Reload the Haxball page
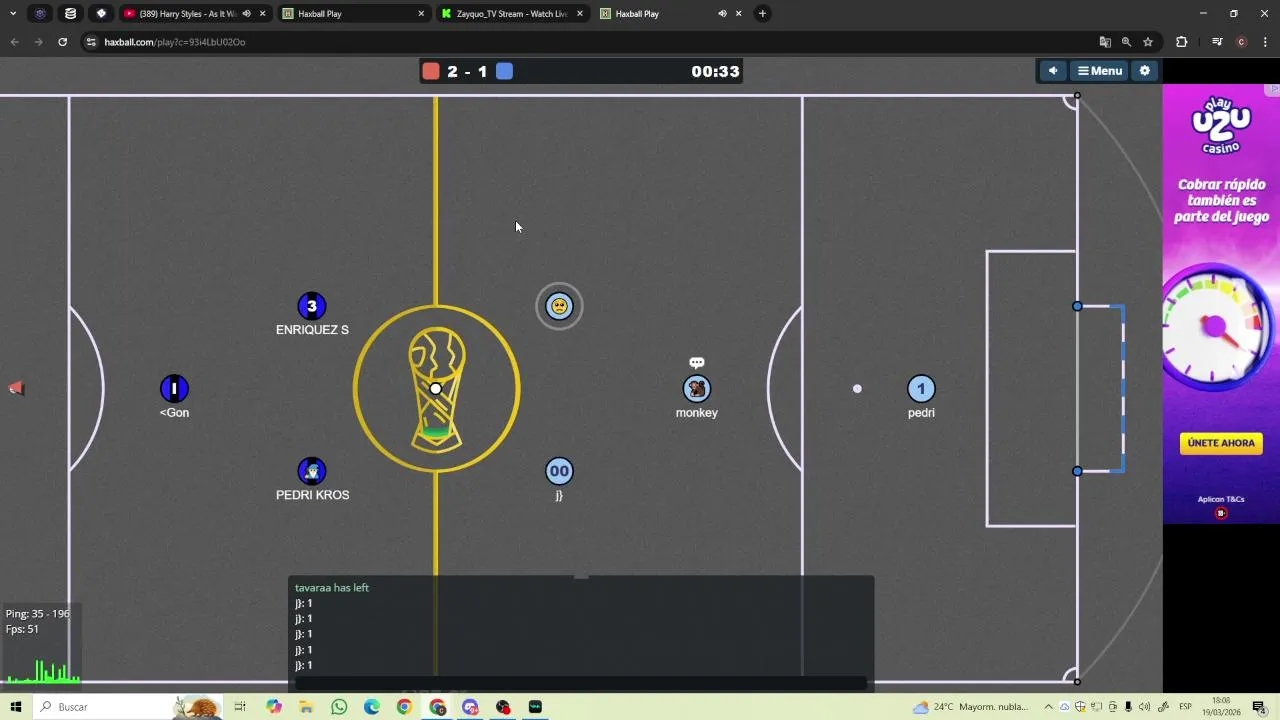 click(x=62, y=42)
